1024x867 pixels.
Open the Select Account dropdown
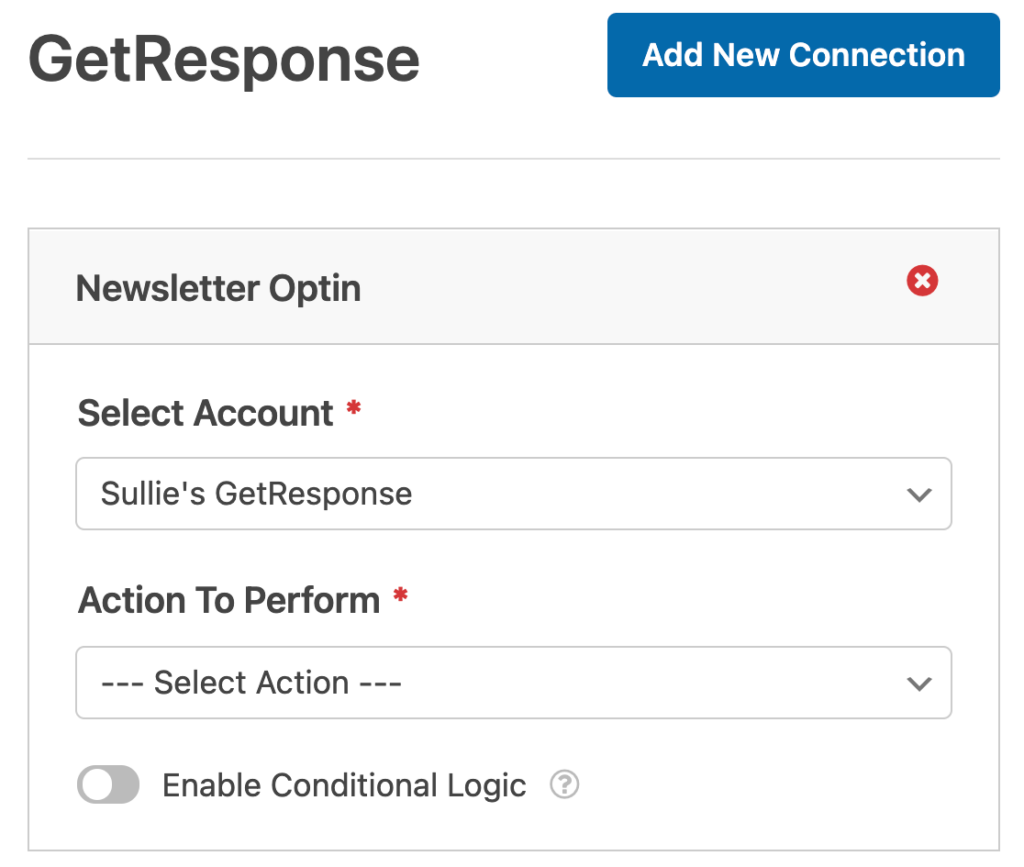[x=514, y=493]
